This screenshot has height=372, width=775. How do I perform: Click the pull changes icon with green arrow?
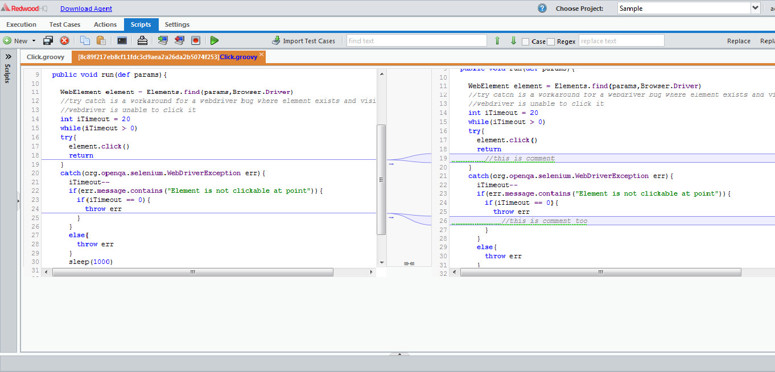(x=163, y=41)
